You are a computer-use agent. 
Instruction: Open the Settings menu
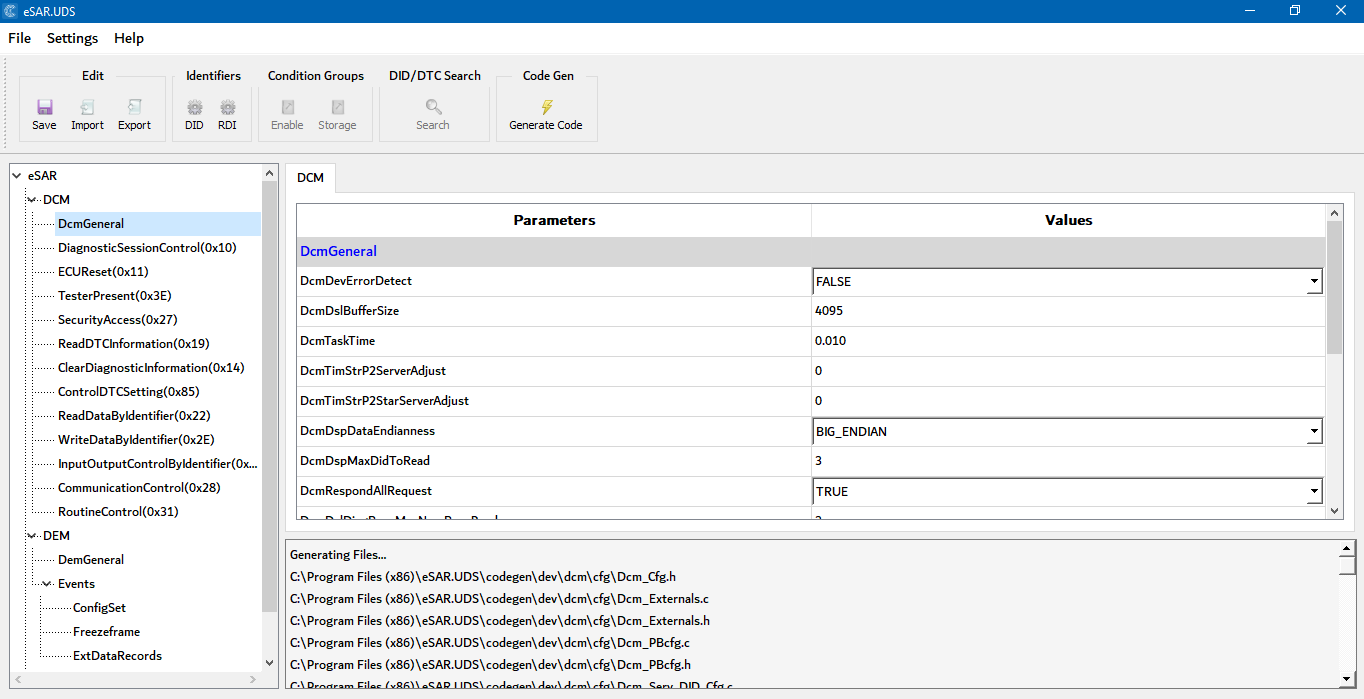72,38
